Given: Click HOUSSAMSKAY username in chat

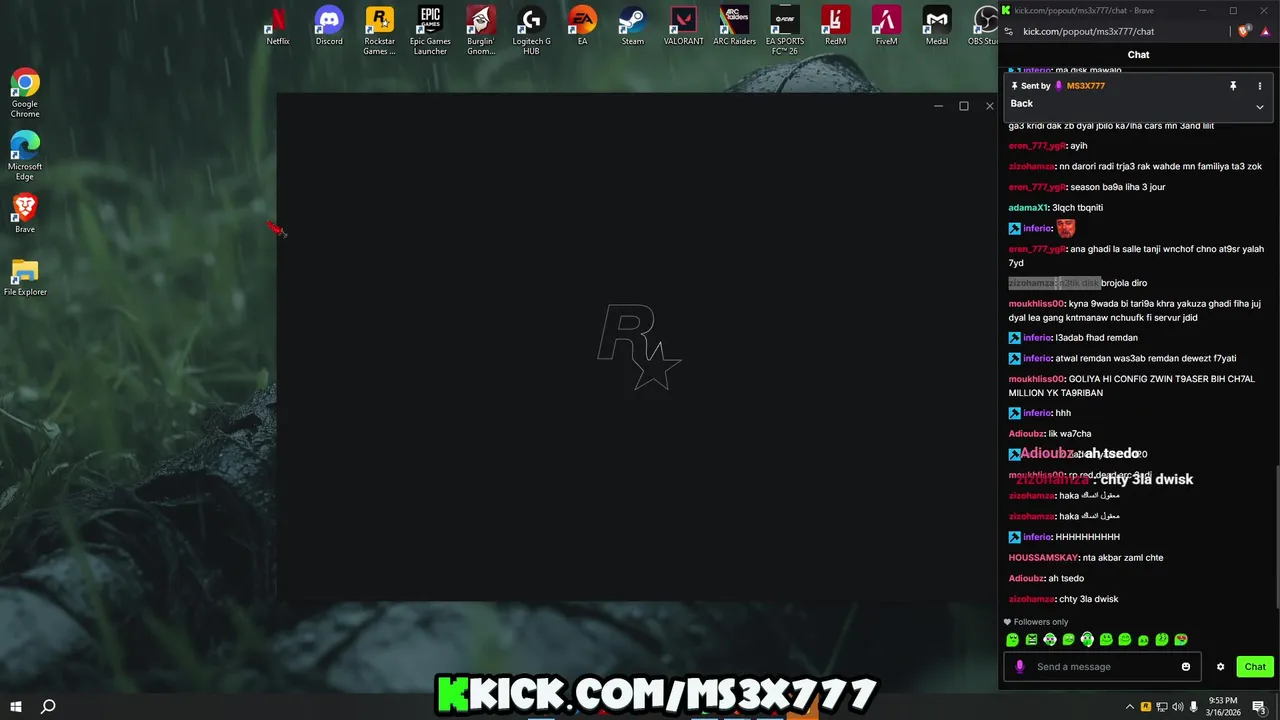Looking at the screenshot, I should pyautogui.click(x=1043, y=558).
